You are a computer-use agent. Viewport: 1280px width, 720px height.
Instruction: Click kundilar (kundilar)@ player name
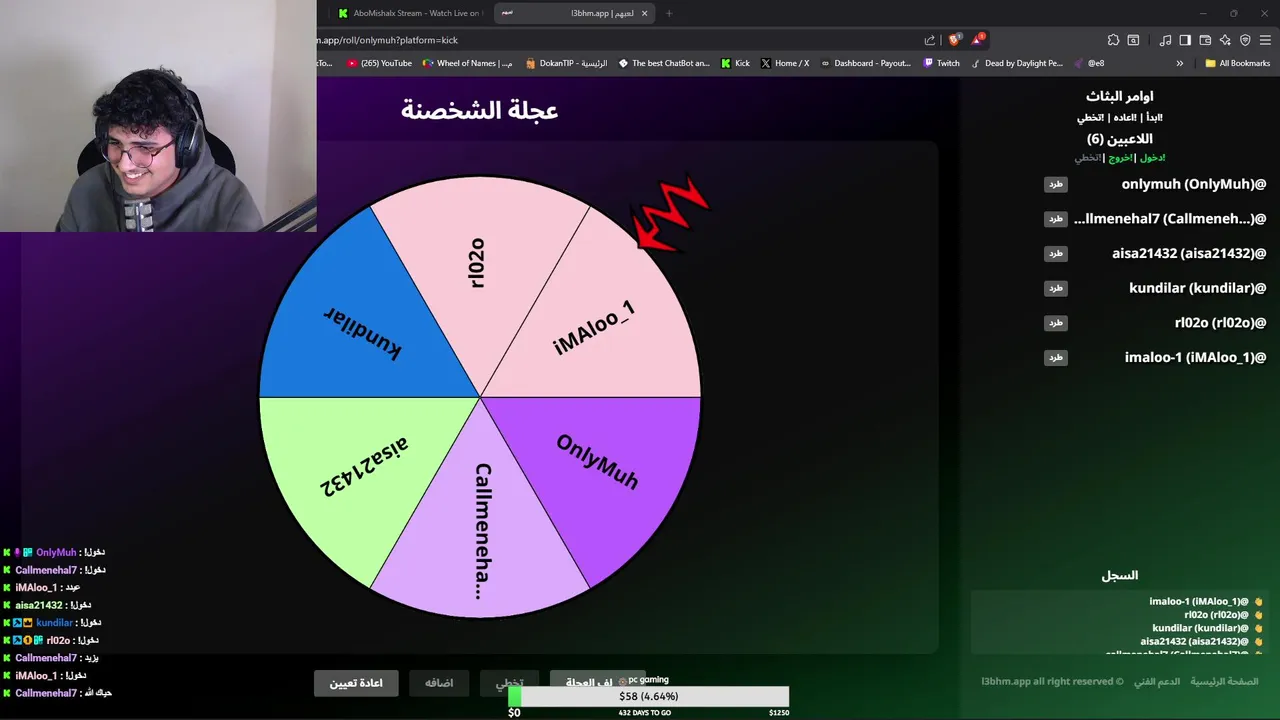tap(1198, 288)
